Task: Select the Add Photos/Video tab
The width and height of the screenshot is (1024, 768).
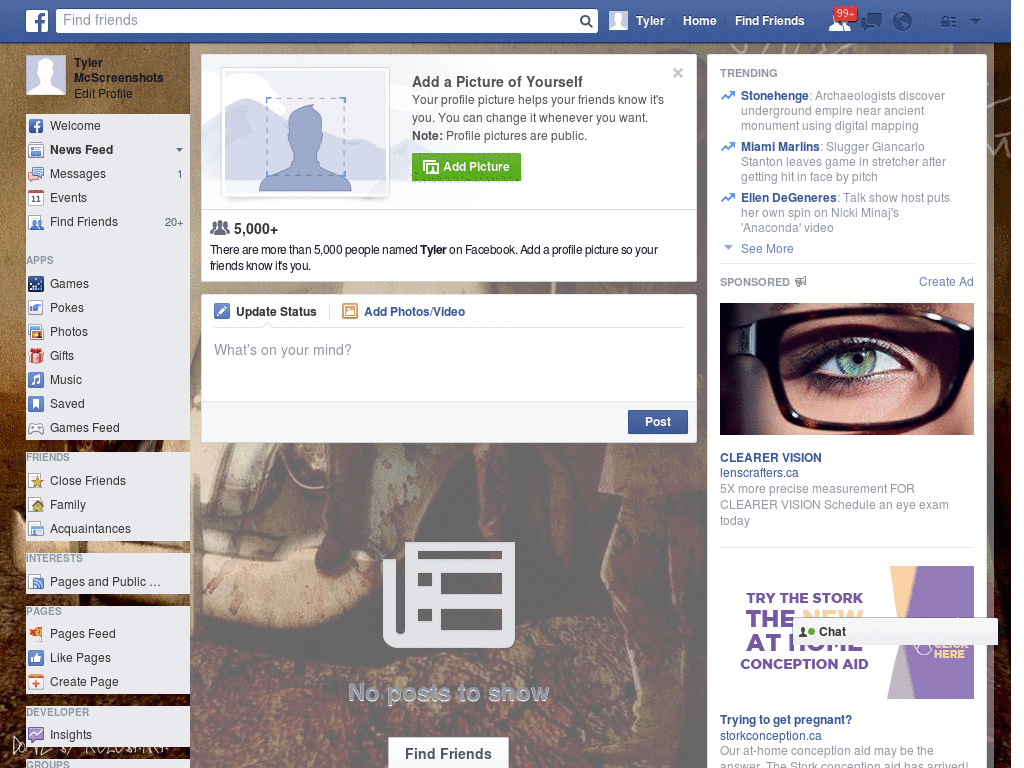Action: click(x=404, y=312)
